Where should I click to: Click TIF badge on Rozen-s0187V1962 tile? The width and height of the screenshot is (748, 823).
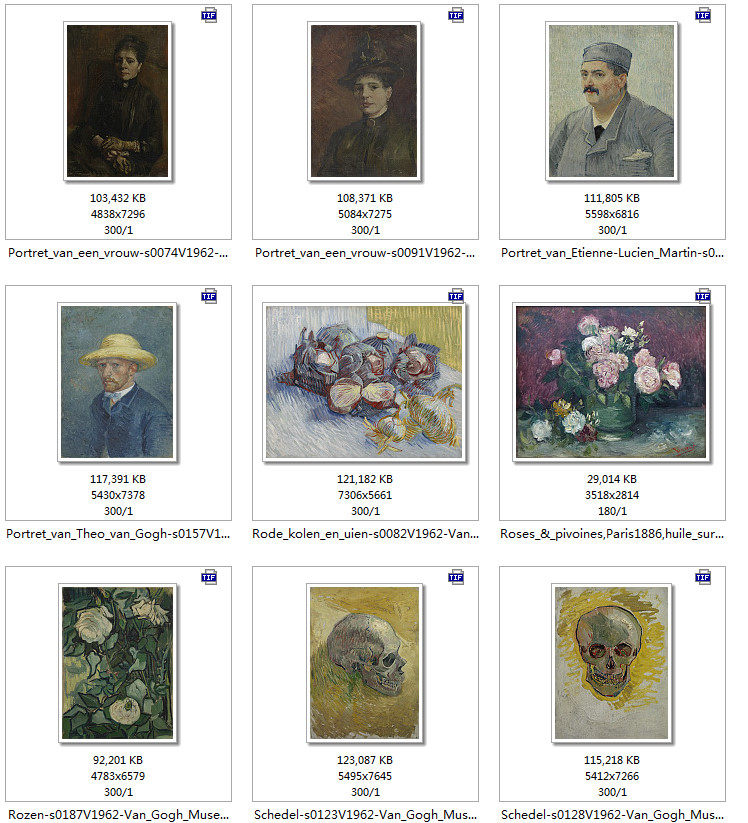click(x=209, y=577)
